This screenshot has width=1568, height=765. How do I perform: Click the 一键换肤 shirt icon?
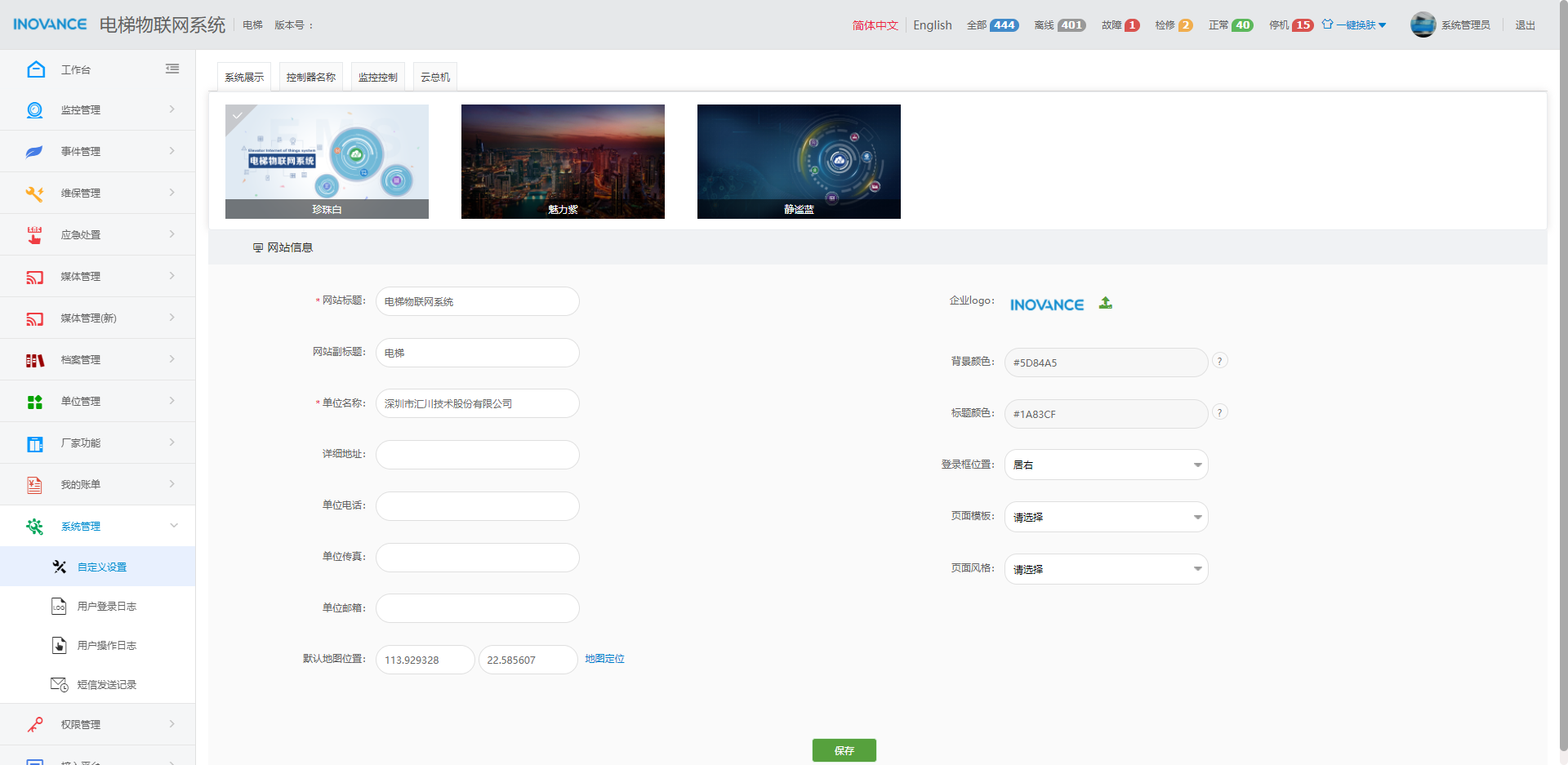[x=1327, y=24]
